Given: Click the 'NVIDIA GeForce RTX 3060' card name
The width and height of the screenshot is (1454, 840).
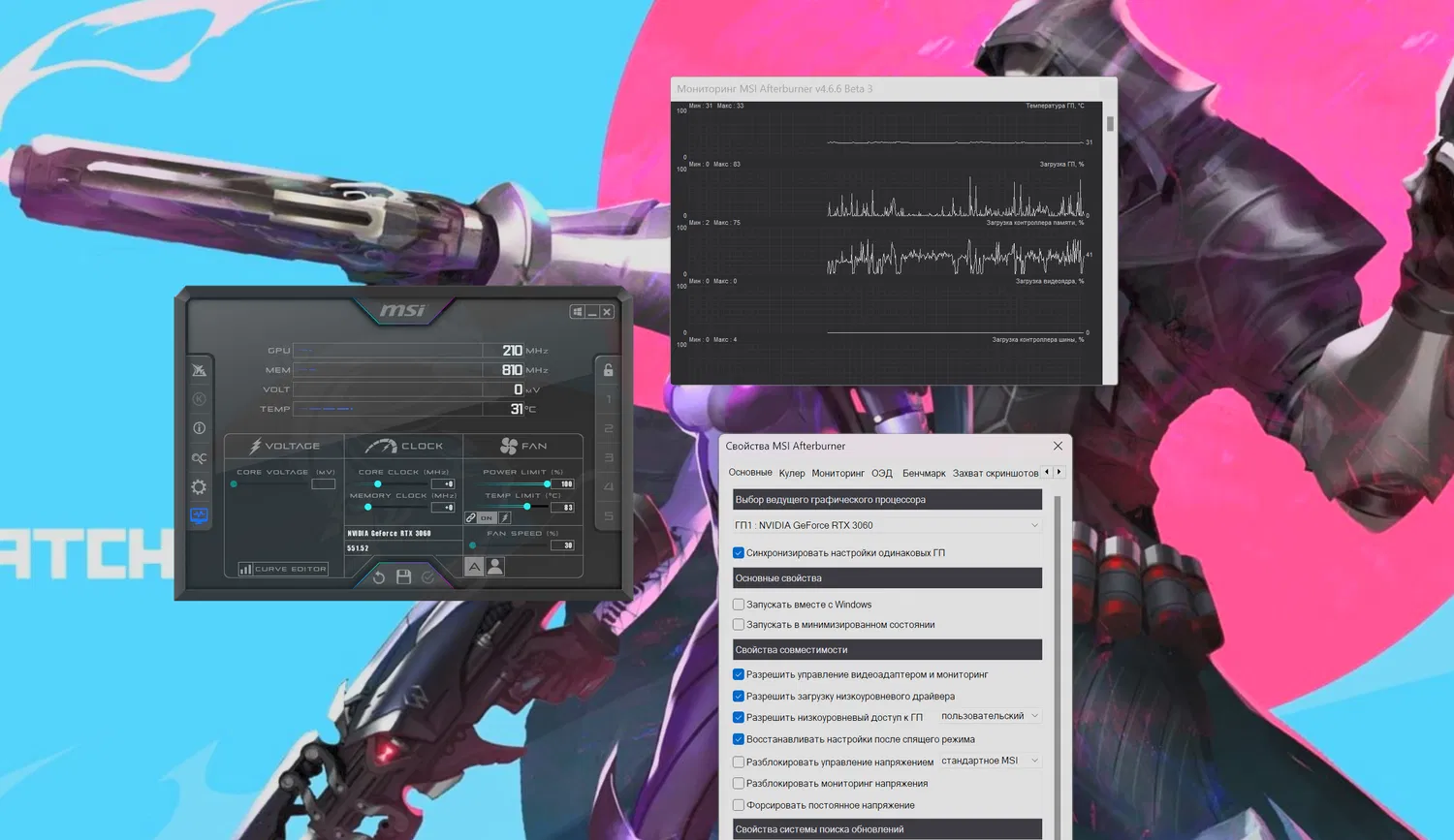Looking at the screenshot, I should point(389,533).
